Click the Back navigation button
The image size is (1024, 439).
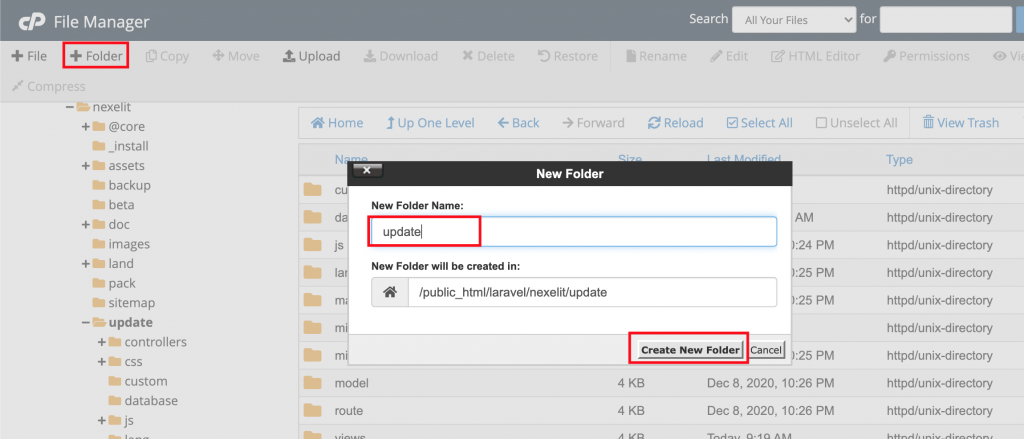519,123
